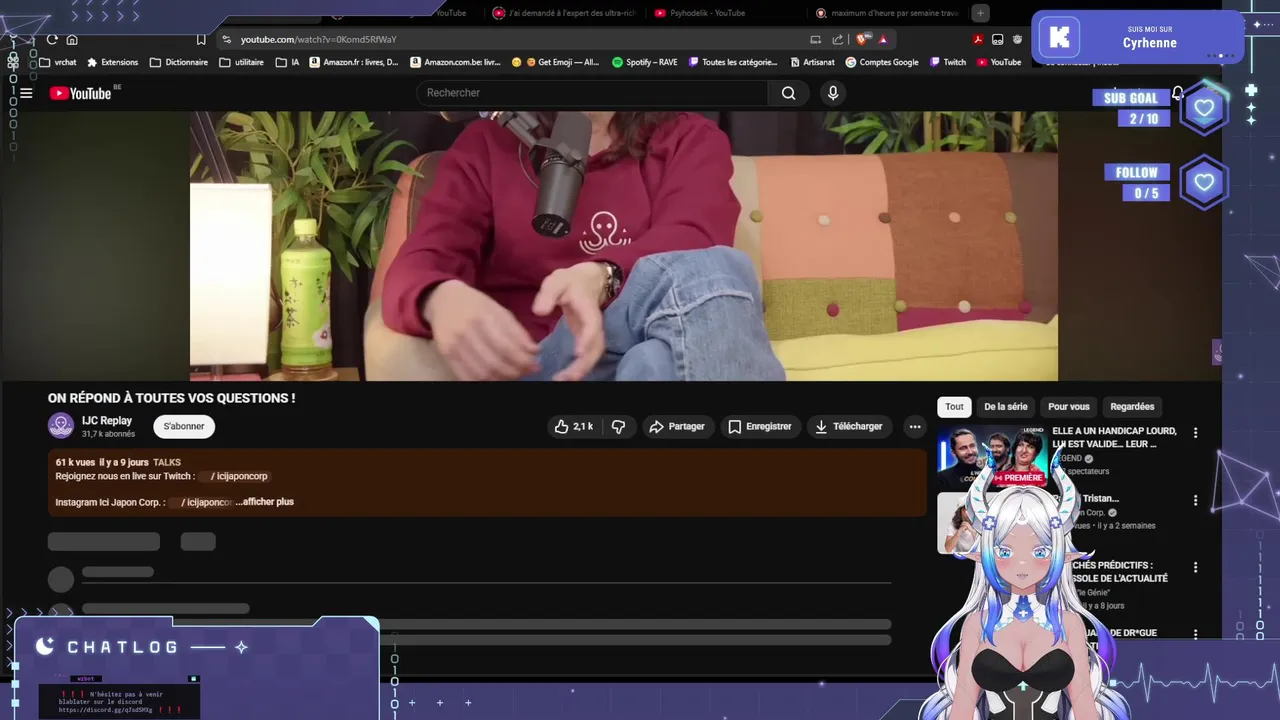Save the video with Enregistrer

759,426
